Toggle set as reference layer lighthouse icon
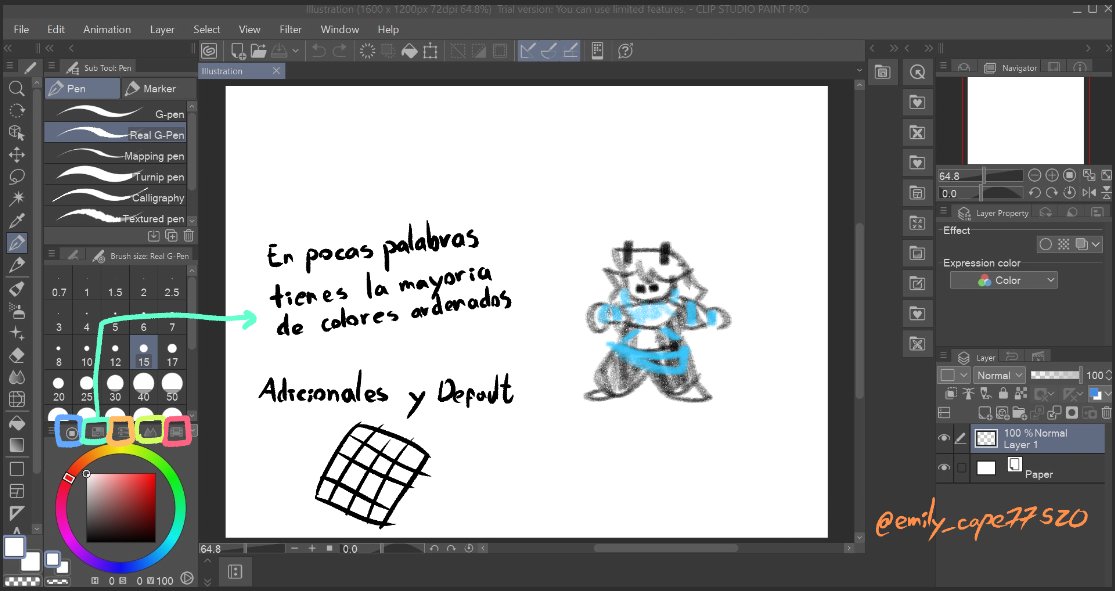The height and width of the screenshot is (591, 1115). (968, 393)
